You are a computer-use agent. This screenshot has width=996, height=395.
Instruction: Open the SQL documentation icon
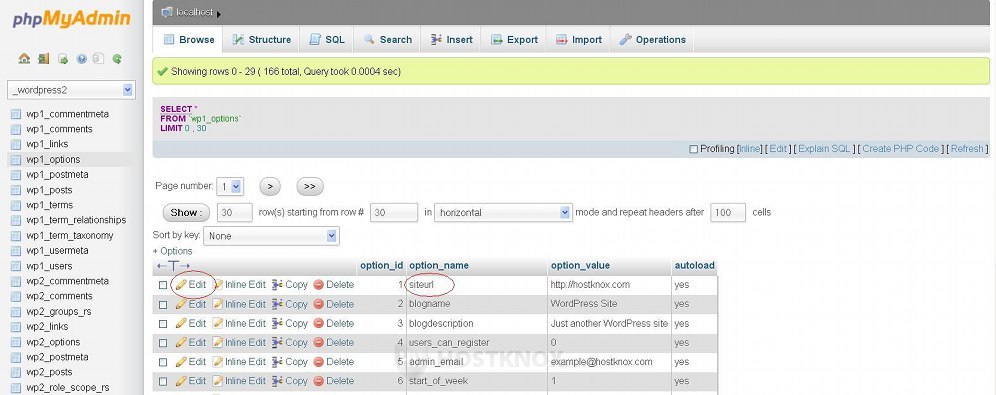pyautogui.click(x=98, y=58)
